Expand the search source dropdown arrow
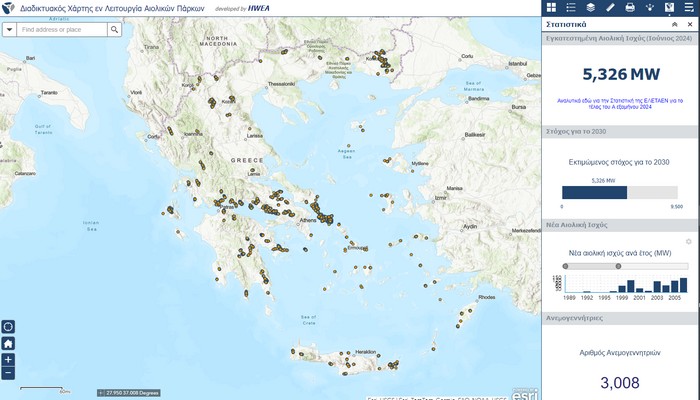Viewport: 700px width, 400px height. point(9,30)
